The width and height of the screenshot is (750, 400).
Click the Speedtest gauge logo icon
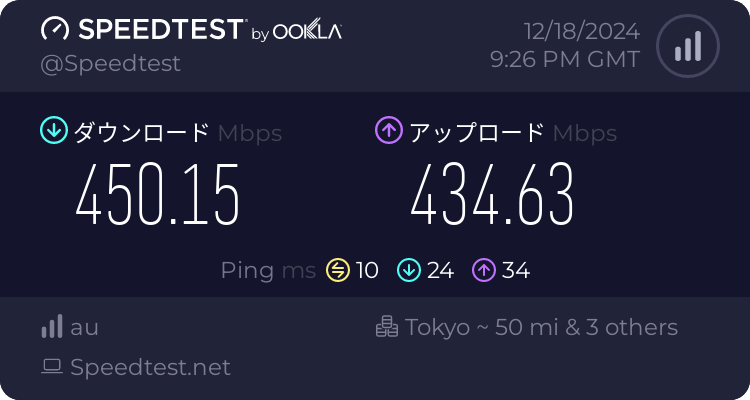(54, 30)
